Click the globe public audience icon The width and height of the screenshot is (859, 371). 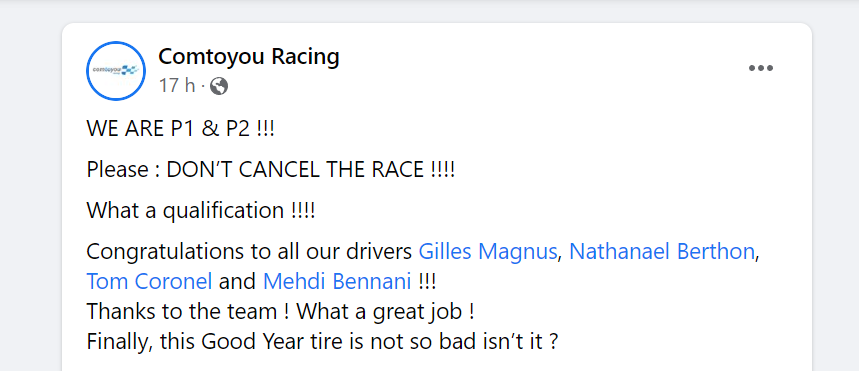(219, 86)
